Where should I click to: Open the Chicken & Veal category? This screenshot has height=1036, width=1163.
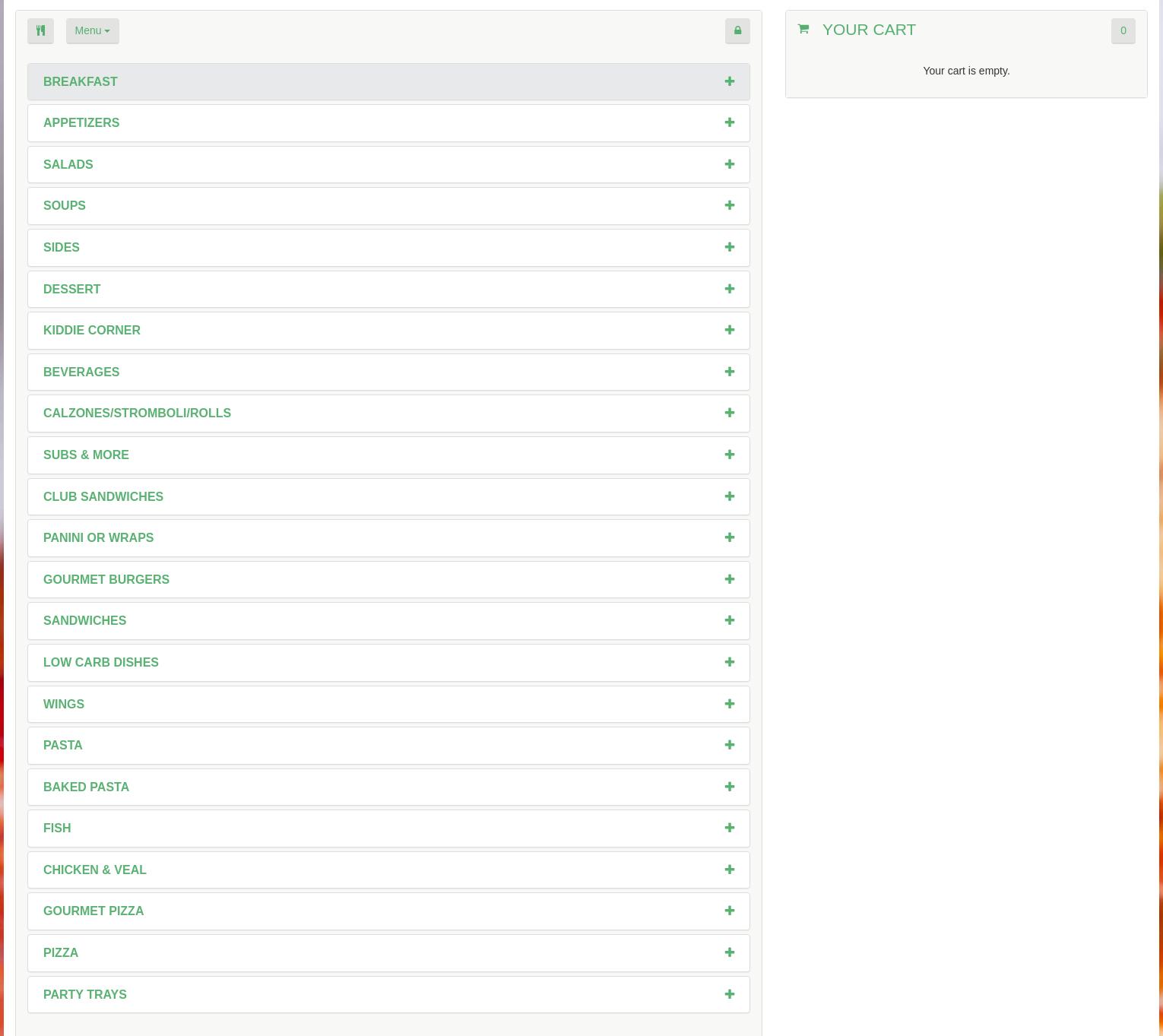pos(388,870)
